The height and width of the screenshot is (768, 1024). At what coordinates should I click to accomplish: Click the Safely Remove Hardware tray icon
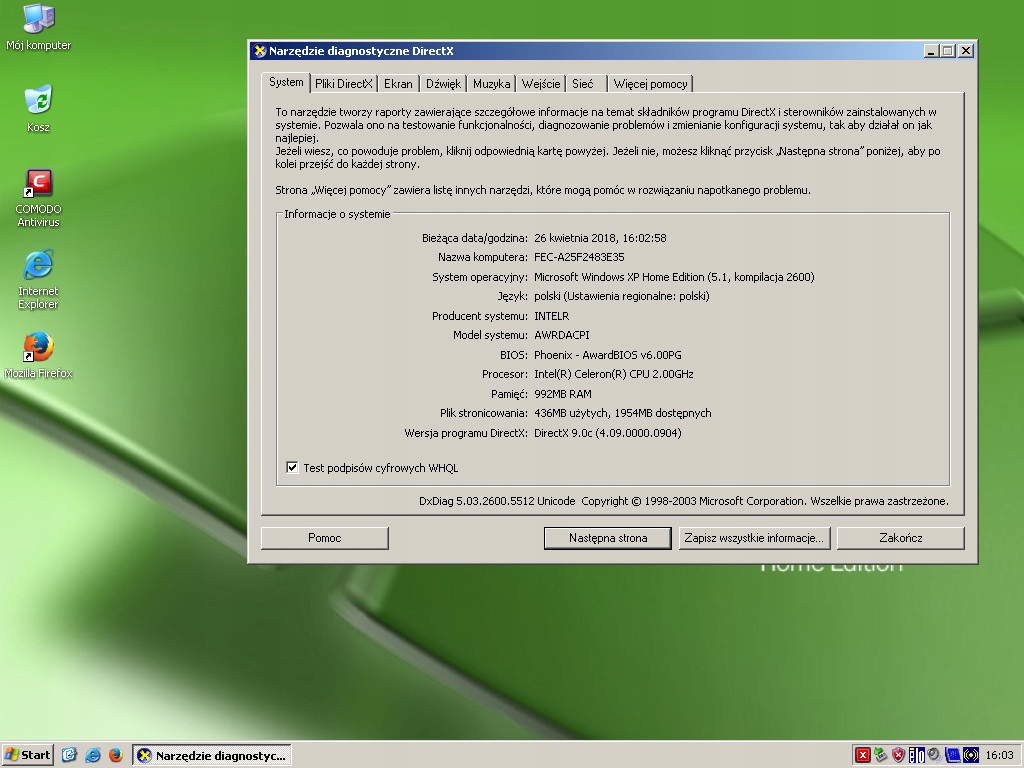point(881,755)
